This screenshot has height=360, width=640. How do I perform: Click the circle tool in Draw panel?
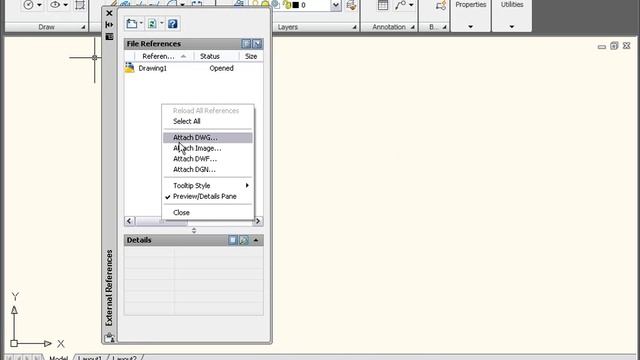pos(28,5)
